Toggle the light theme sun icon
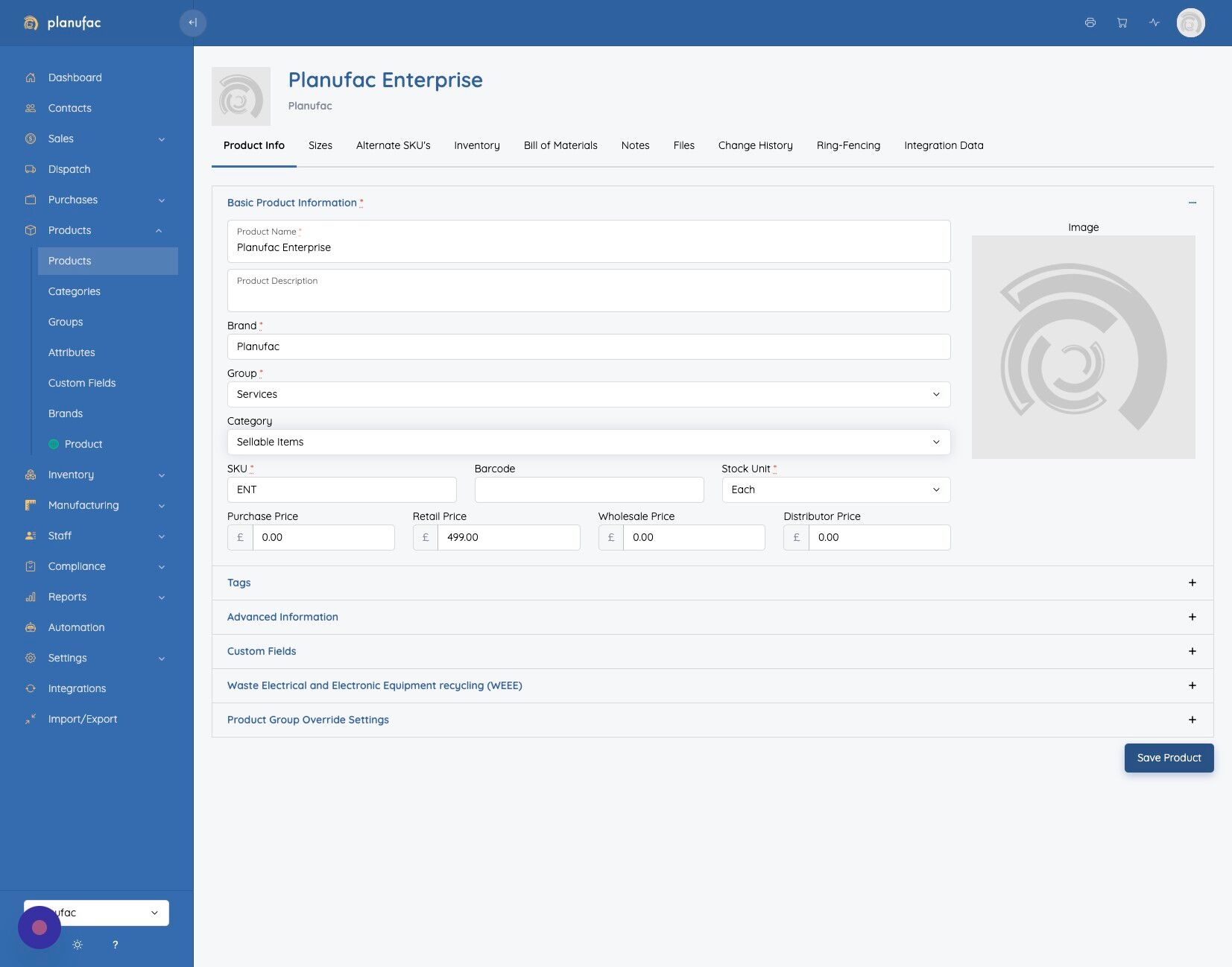 pos(78,945)
